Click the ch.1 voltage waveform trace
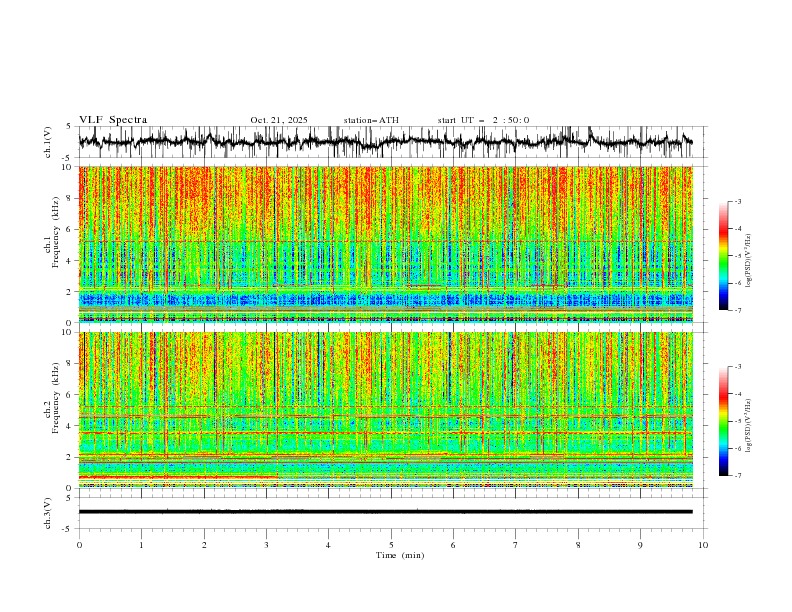 click(385, 142)
